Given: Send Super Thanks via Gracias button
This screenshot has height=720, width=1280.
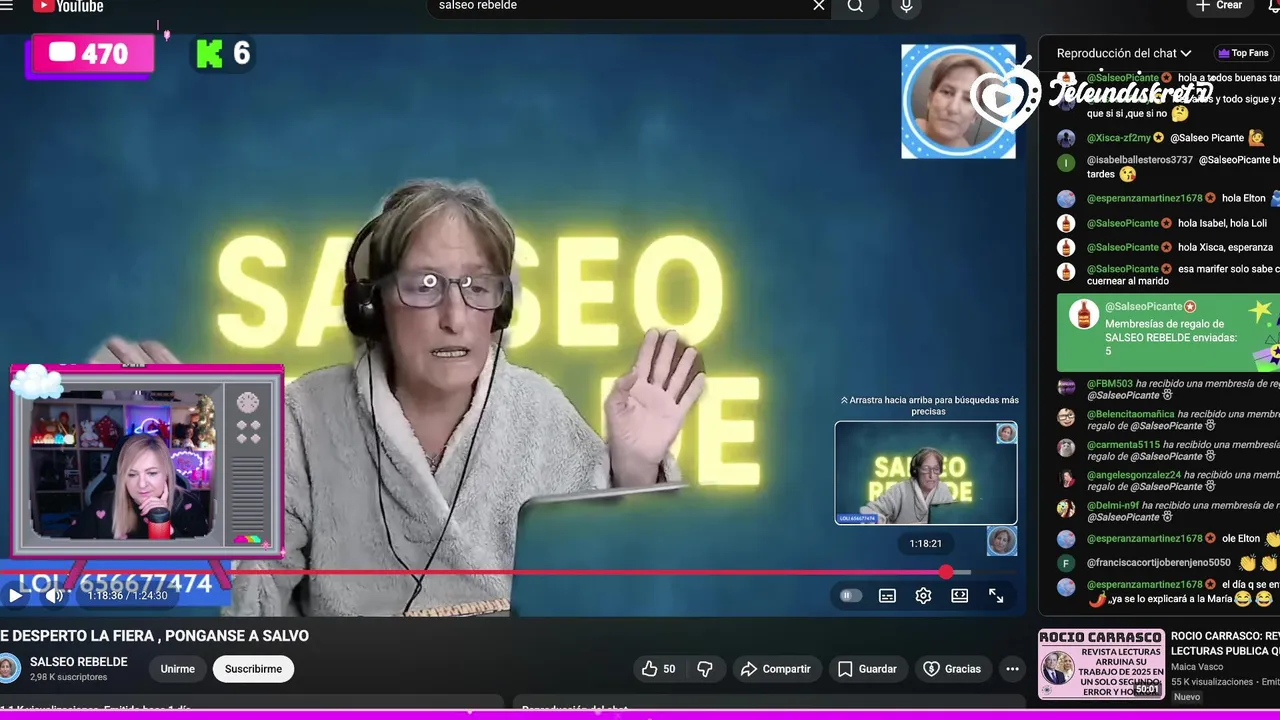Looking at the screenshot, I should 953,669.
